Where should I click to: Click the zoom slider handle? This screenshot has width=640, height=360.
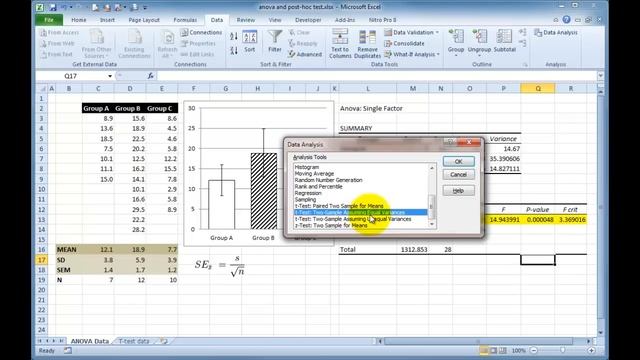562,350
